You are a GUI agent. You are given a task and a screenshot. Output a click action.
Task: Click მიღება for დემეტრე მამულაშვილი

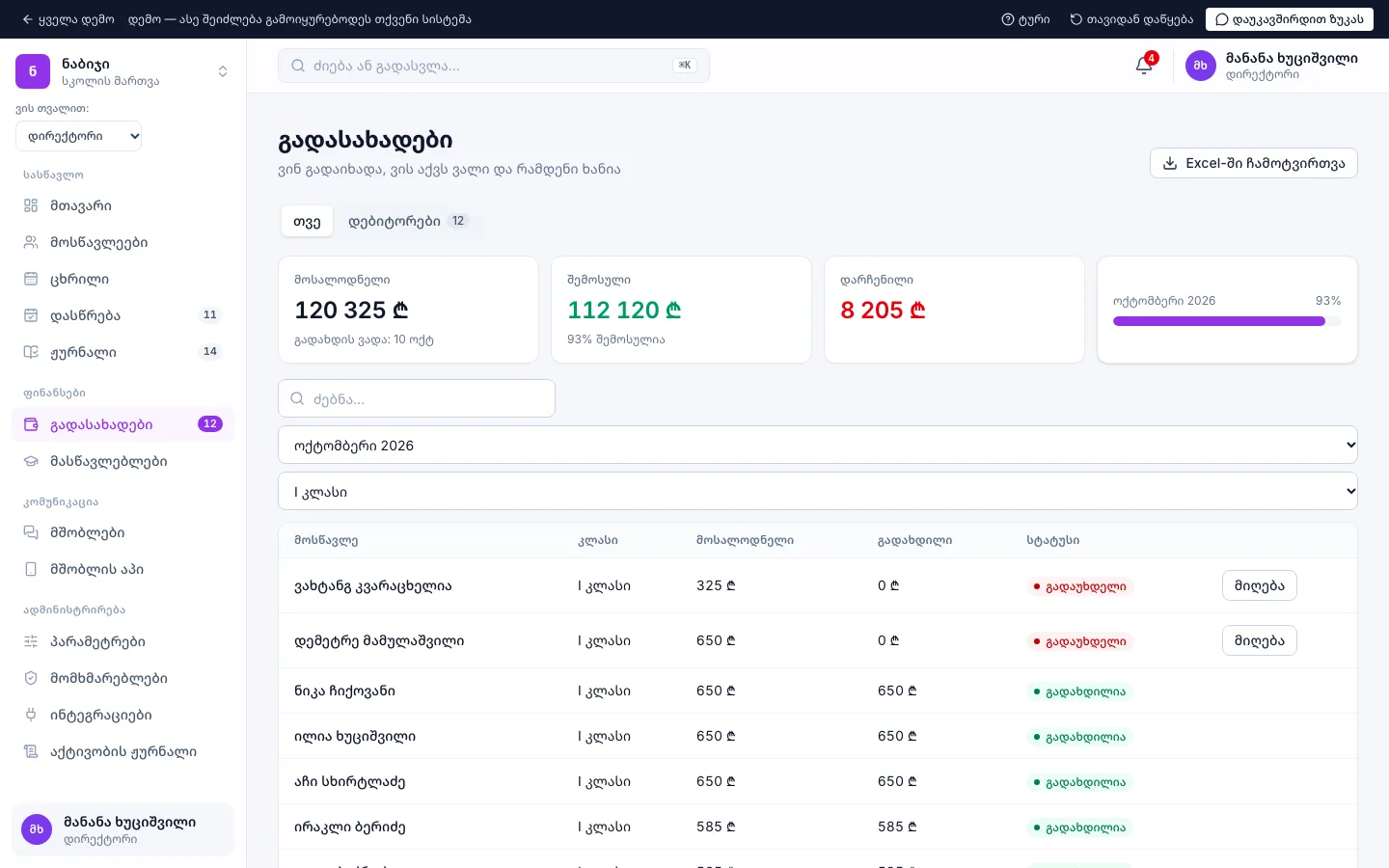tap(1260, 640)
